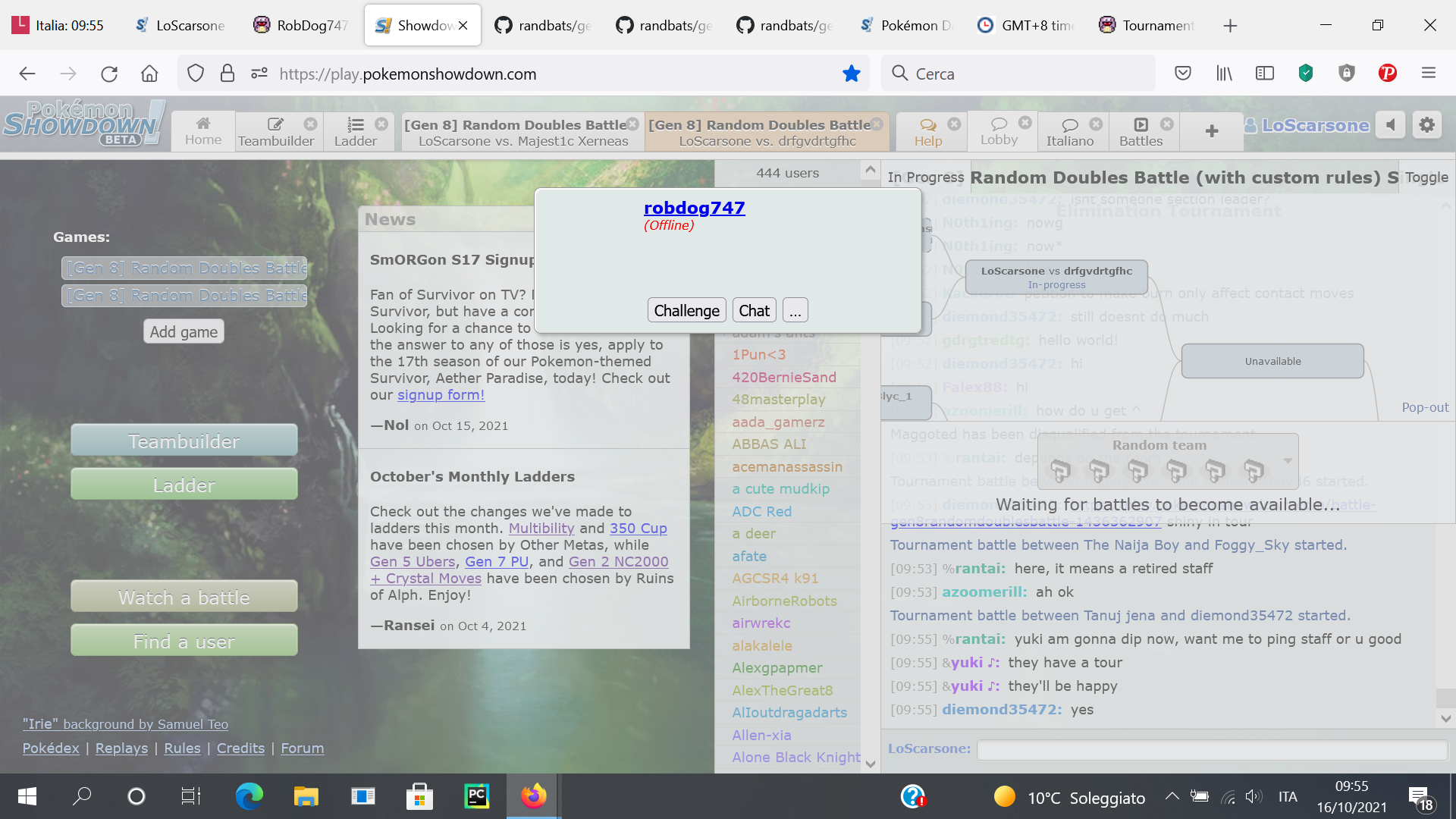Close the battle tab vs Majest1c Xerneas
Viewport: 1456px width, 819px height.
click(x=632, y=124)
